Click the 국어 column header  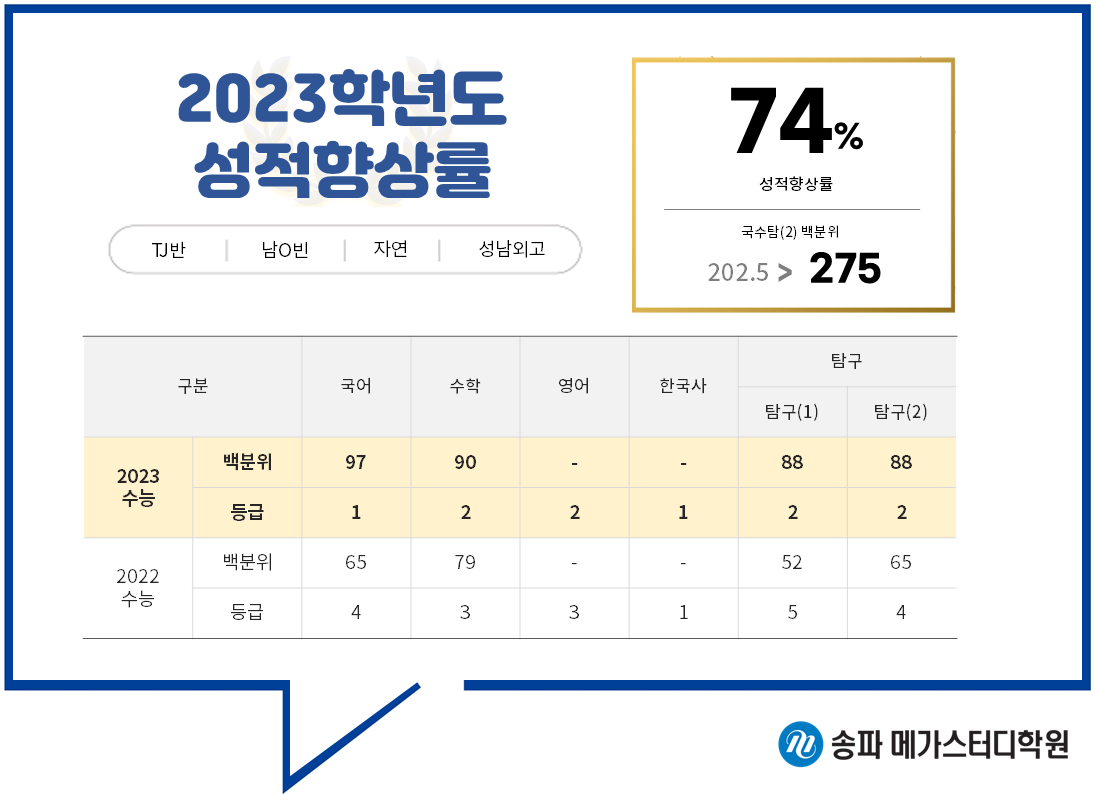pos(356,386)
